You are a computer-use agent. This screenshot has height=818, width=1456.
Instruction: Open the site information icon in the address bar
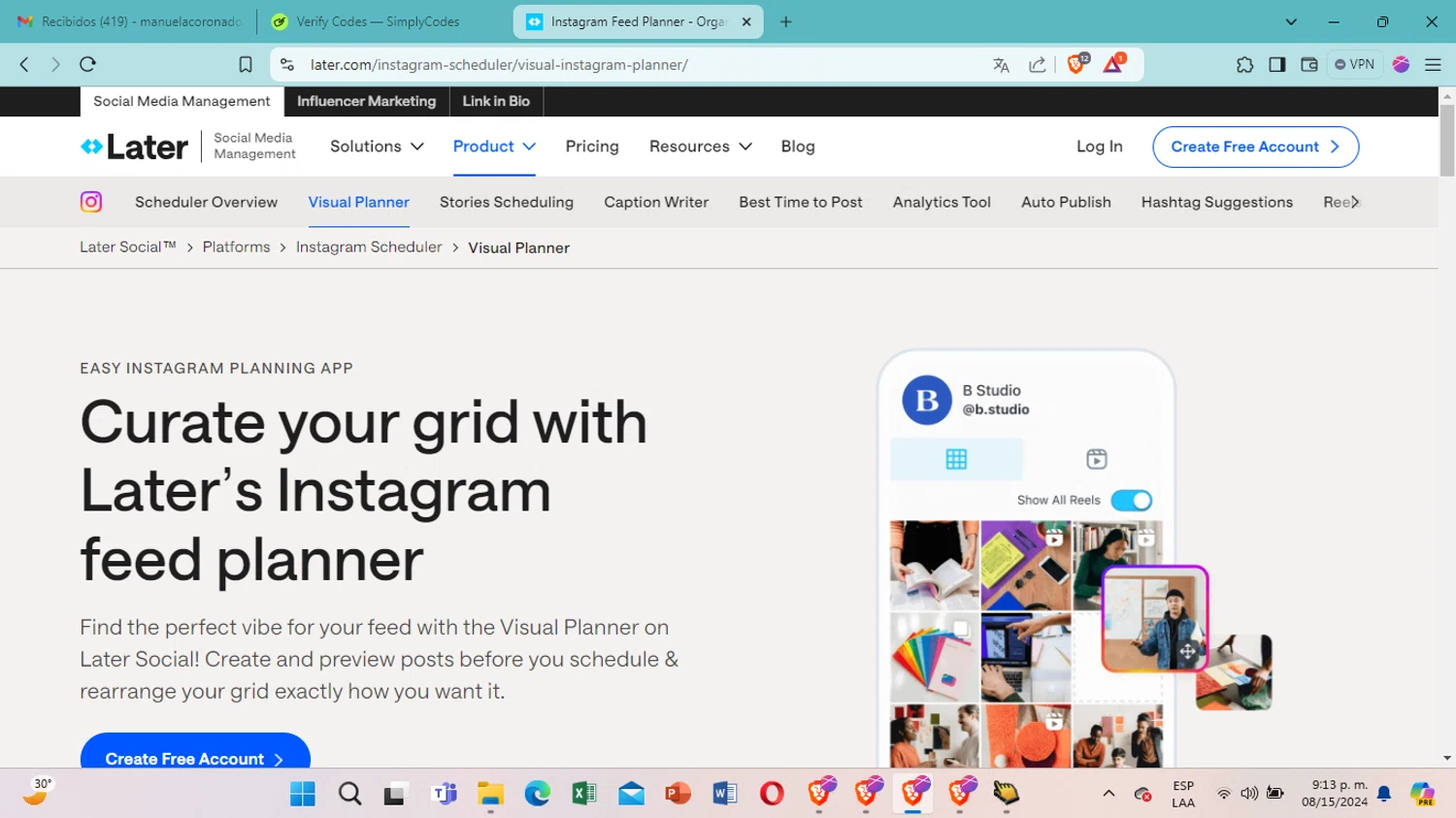(x=286, y=64)
